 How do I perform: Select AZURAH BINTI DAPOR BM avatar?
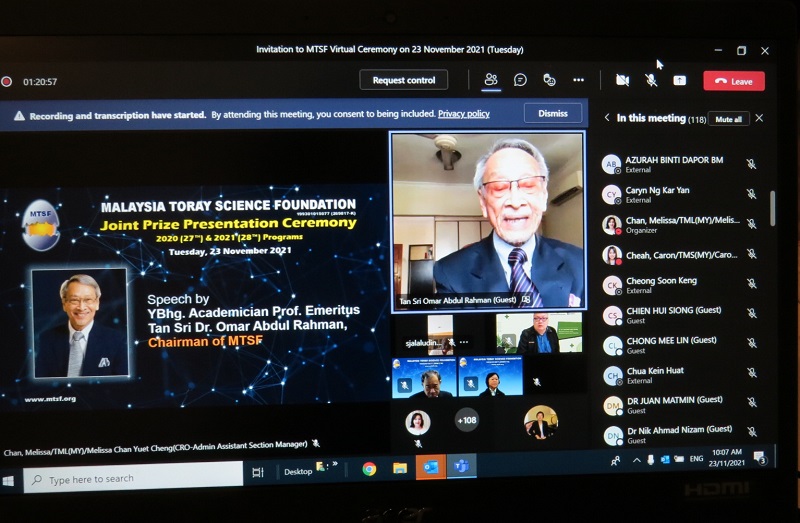click(x=611, y=164)
